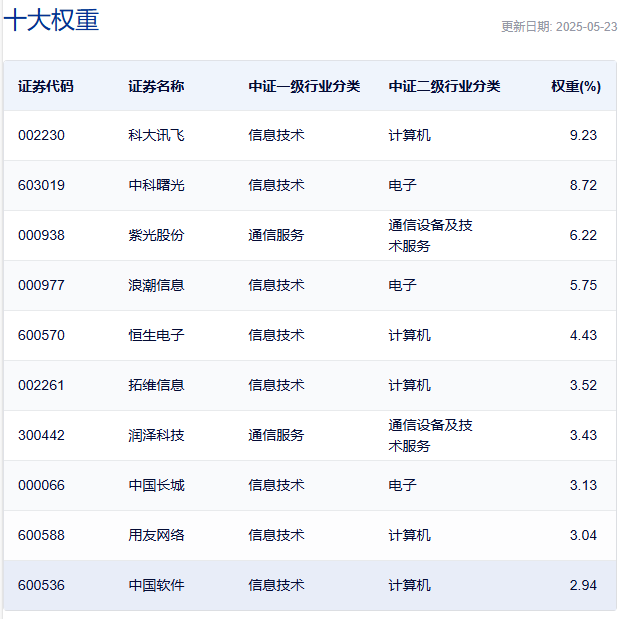The width and height of the screenshot is (622, 619).
Task: Click 通信服务 in the 润泽科技 row
Action: coord(276,435)
